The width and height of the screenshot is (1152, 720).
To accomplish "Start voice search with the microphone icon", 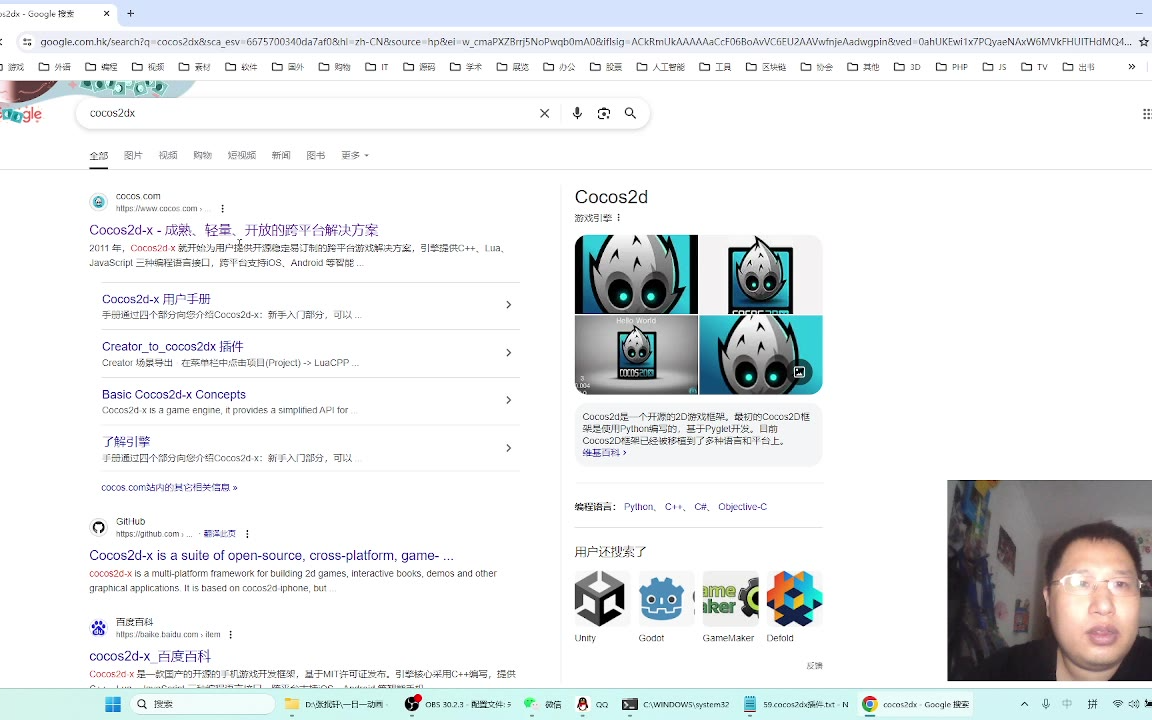I will coord(577,113).
